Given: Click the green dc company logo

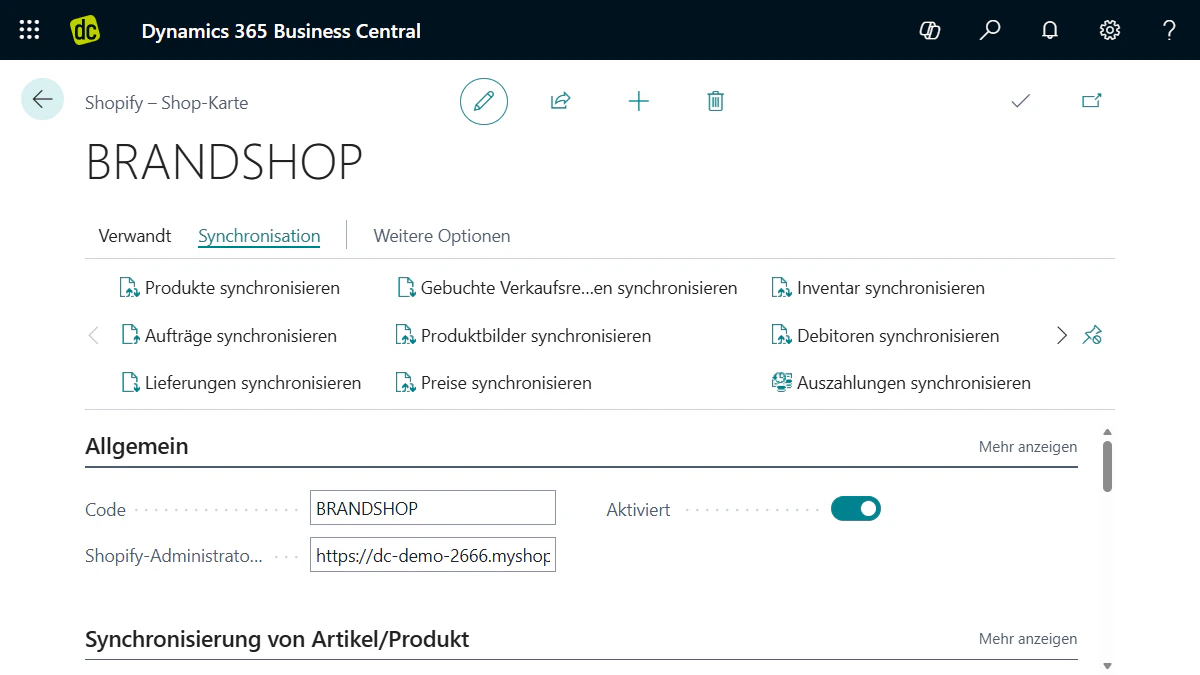Looking at the screenshot, I should click(x=86, y=30).
